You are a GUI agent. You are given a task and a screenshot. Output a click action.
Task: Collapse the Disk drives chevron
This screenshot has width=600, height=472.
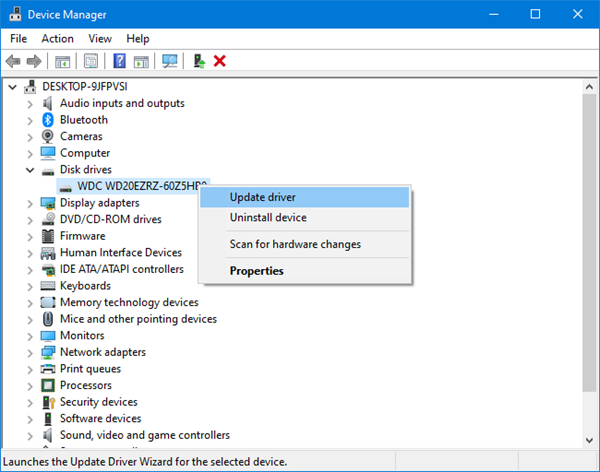pyautogui.click(x=30, y=170)
